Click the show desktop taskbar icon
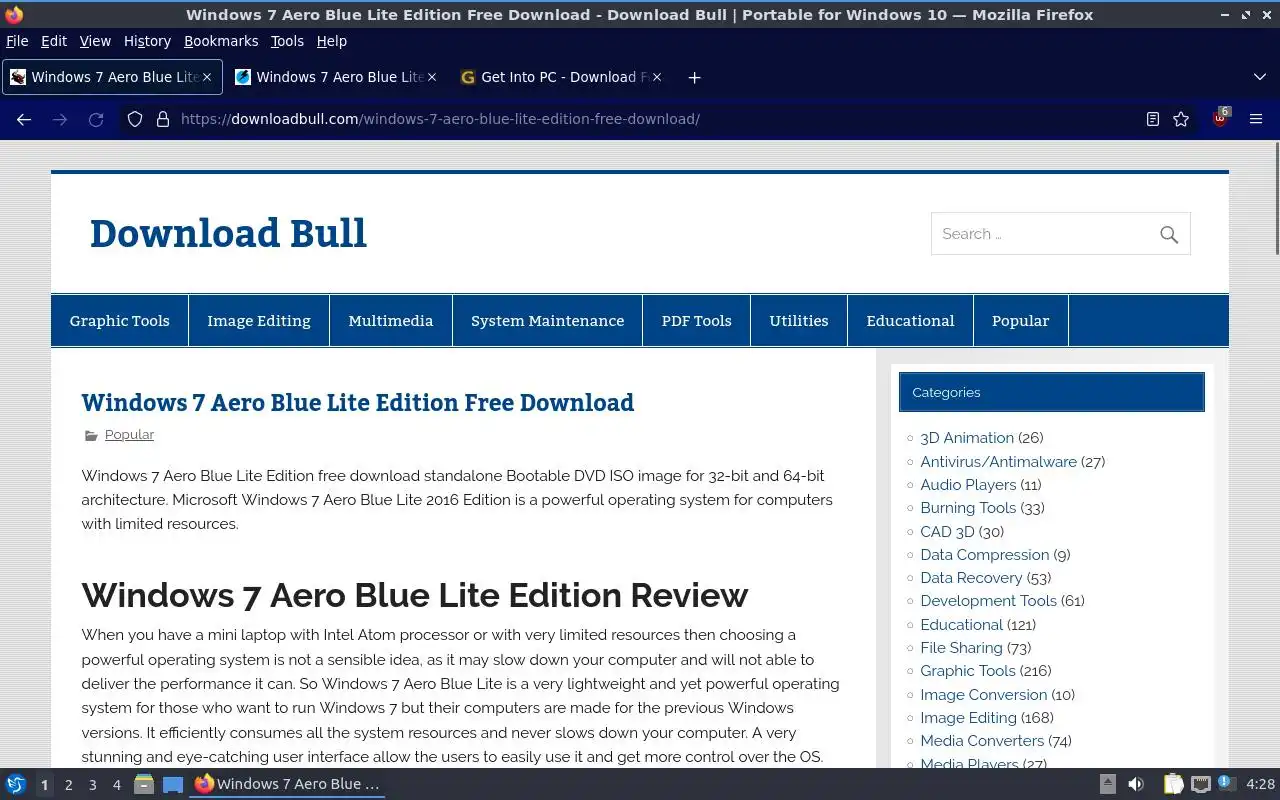1280x800 pixels. coord(173,784)
